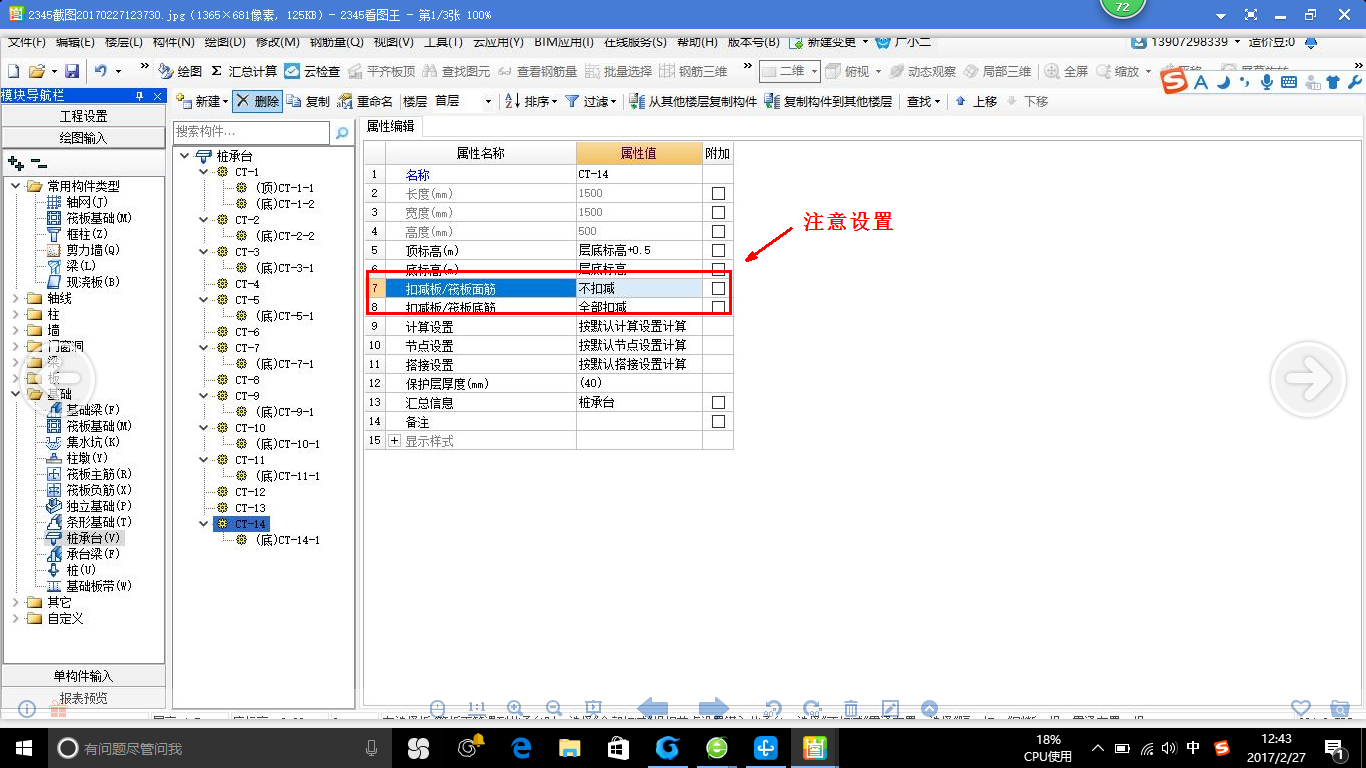Click 汇总计算 summary calculate tool
The width and height of the screenshot is (1366, 768).
coord(244,72)
